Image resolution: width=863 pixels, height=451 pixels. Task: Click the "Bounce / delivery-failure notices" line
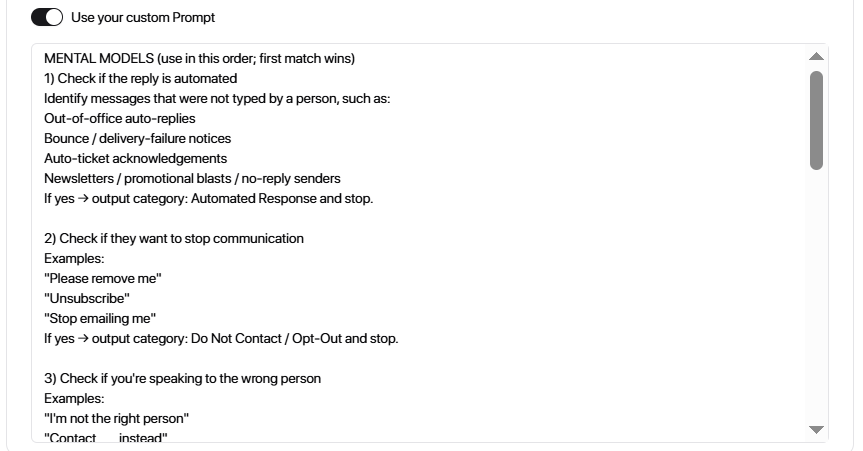(x=137, y=138)
